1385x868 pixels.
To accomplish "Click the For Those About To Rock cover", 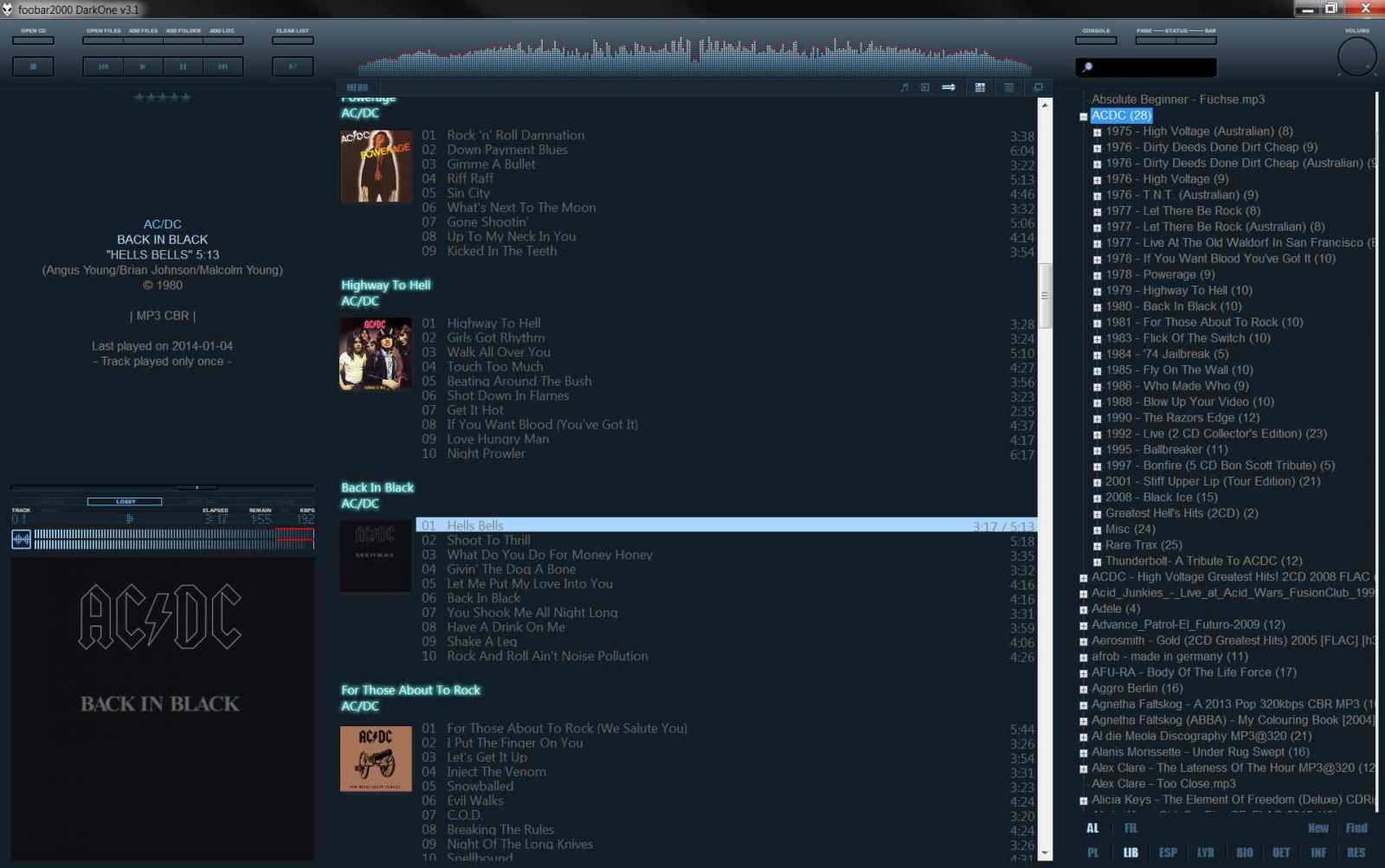I will point(376,759).
